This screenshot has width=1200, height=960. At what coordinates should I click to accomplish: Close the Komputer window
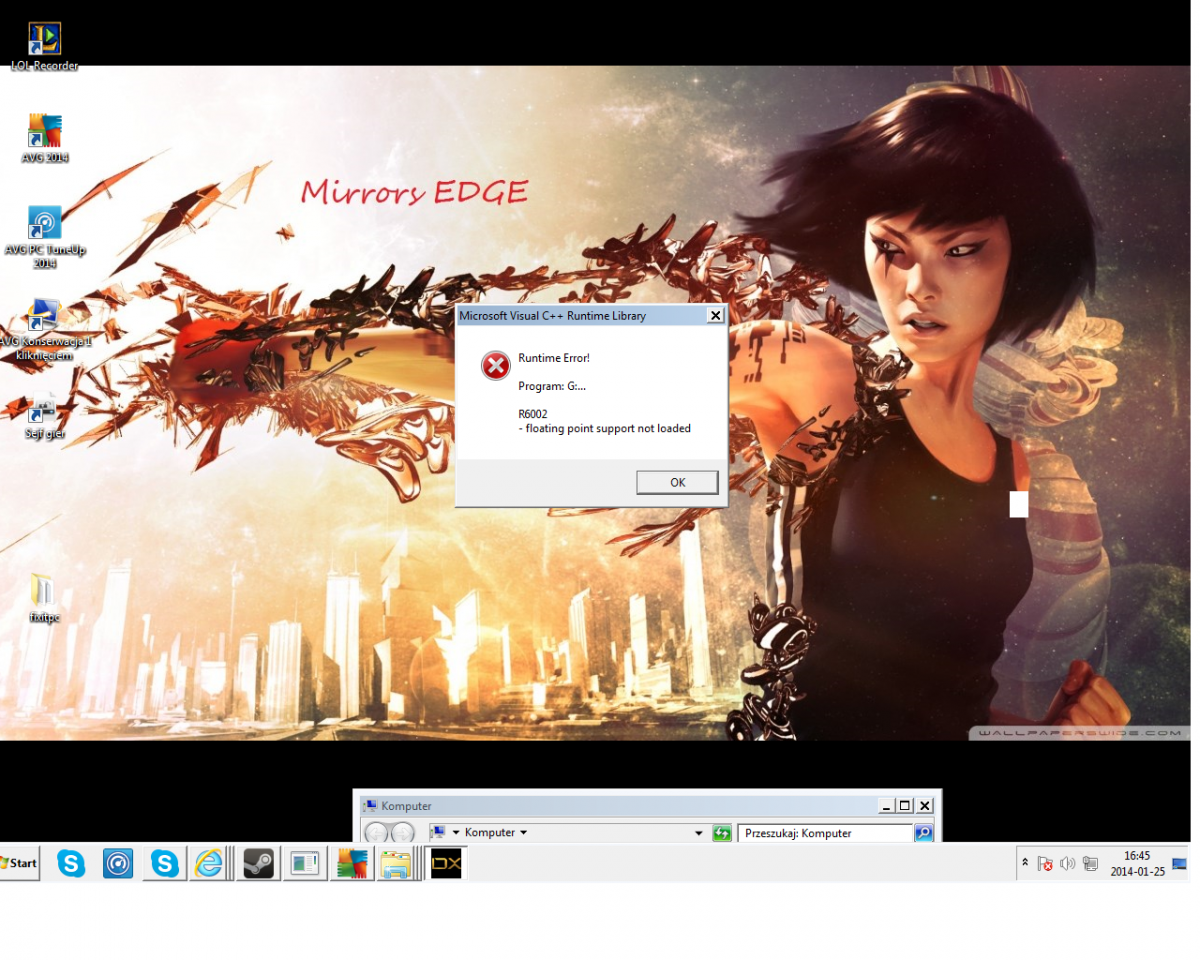coord(925,806)
